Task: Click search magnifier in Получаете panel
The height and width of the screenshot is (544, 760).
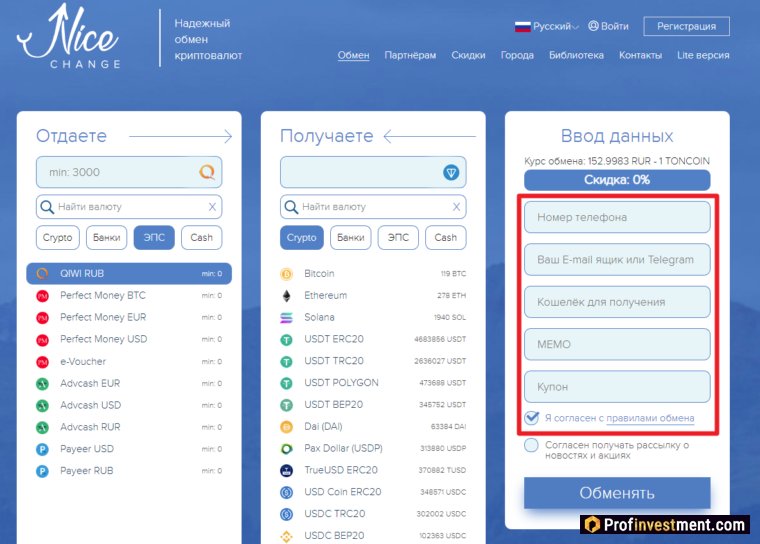Action: [291, 207]
